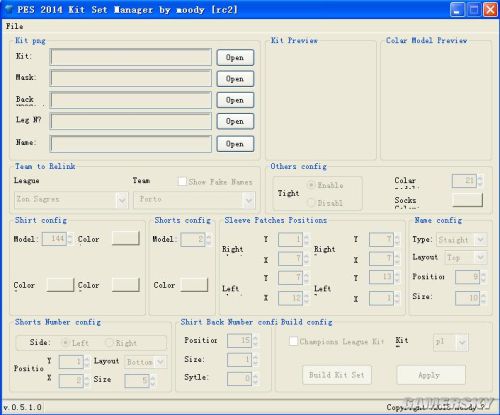Open the Socks color swatch

[x=468, y=200]
